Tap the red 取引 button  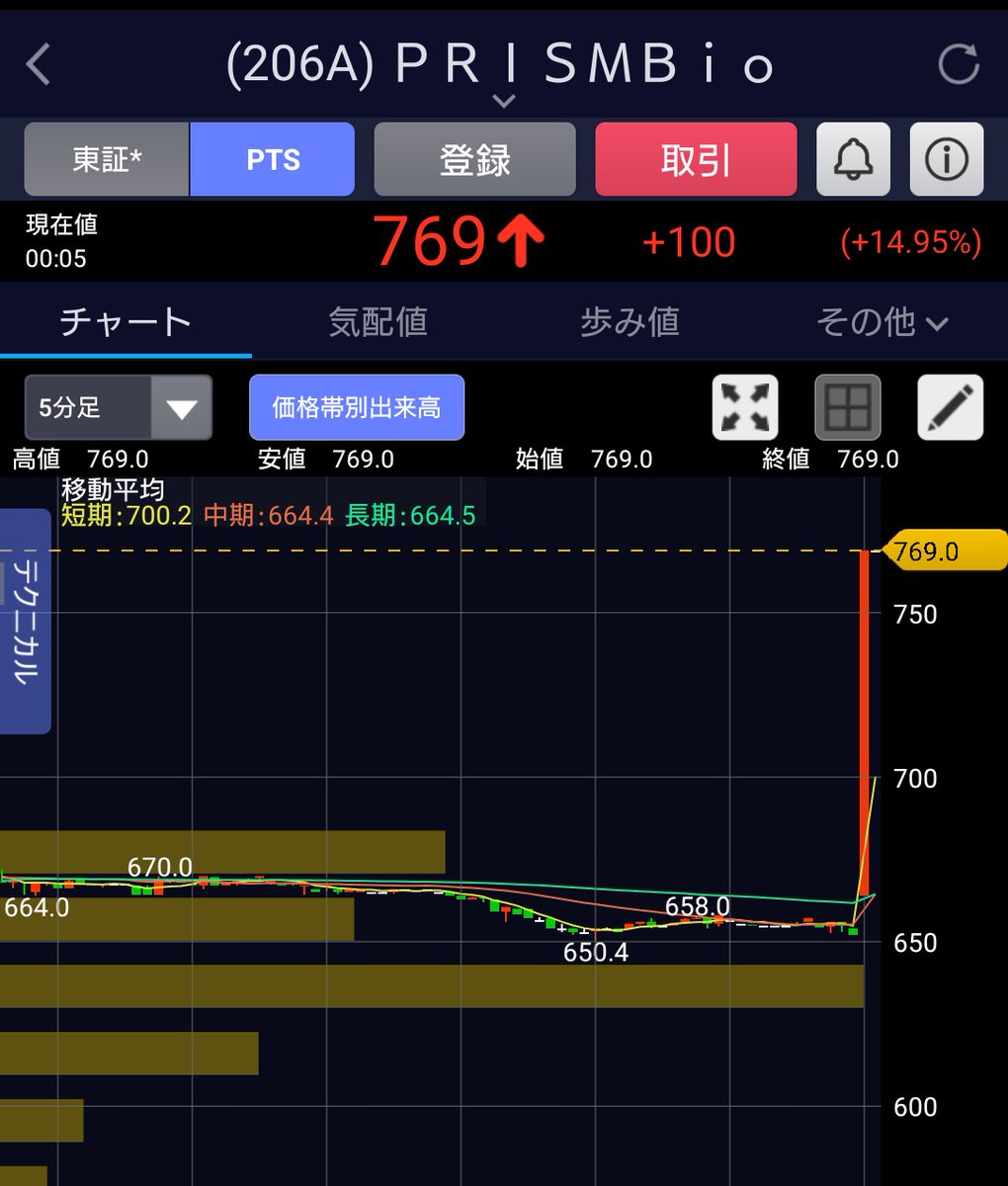pos(696,159)
